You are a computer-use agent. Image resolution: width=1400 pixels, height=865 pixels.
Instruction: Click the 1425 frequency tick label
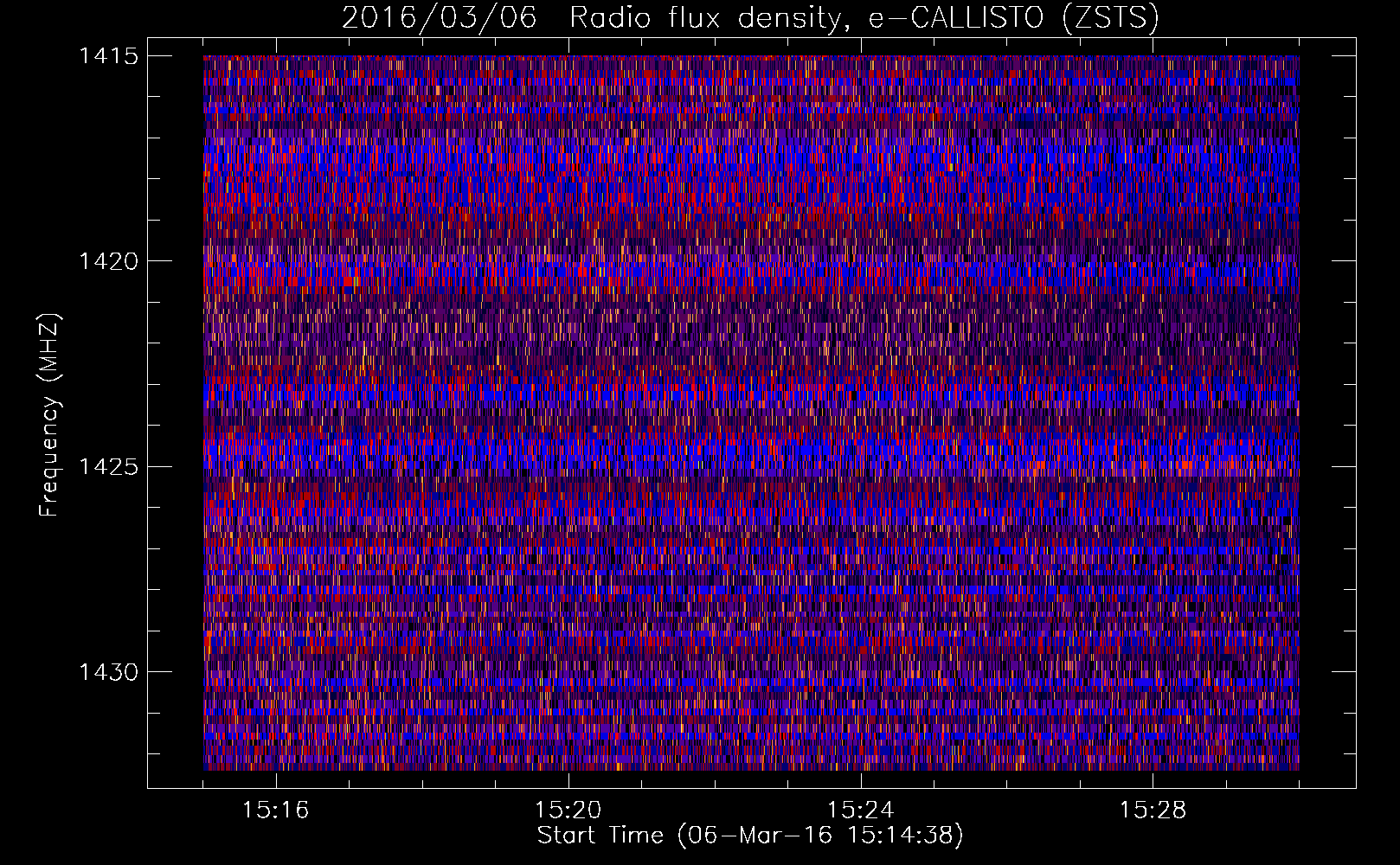coord(108,467)
